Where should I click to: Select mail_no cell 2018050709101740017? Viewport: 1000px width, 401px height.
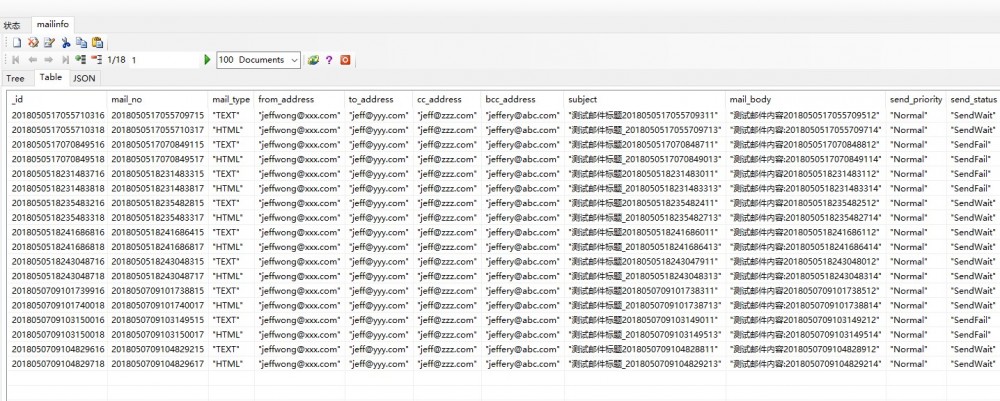158,305
